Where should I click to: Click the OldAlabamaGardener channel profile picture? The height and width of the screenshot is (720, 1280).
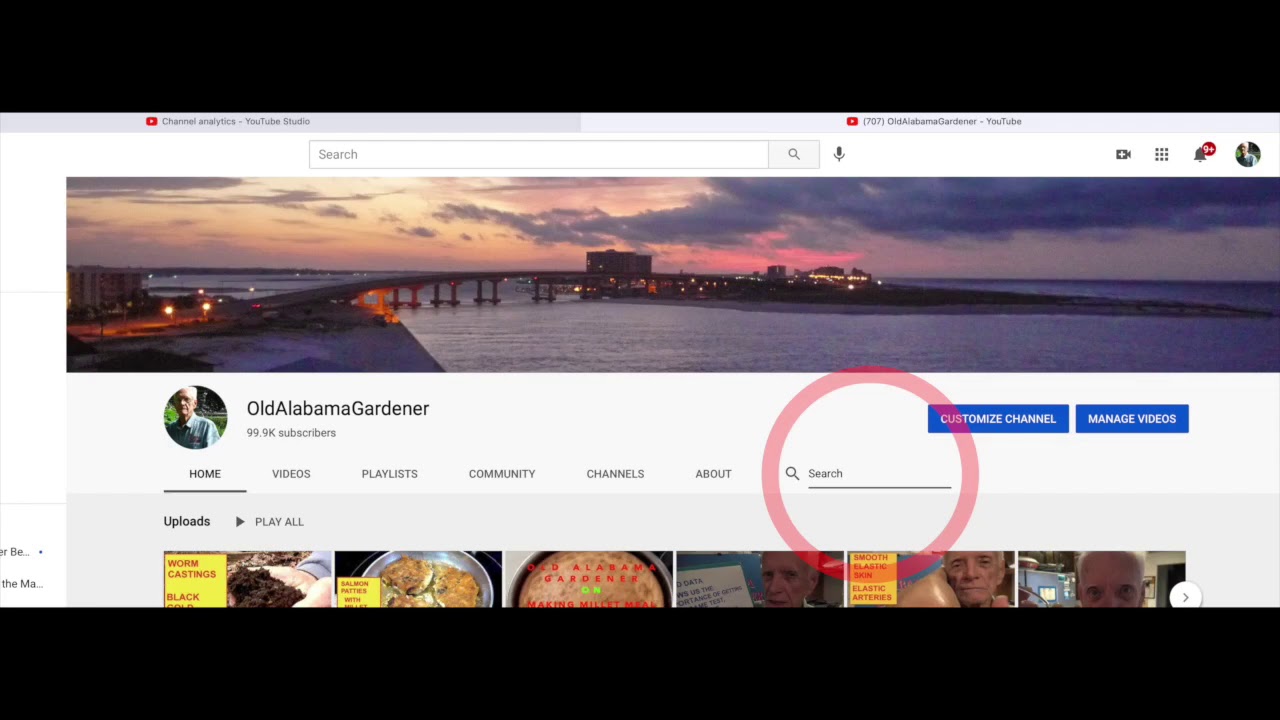[195, 417]
